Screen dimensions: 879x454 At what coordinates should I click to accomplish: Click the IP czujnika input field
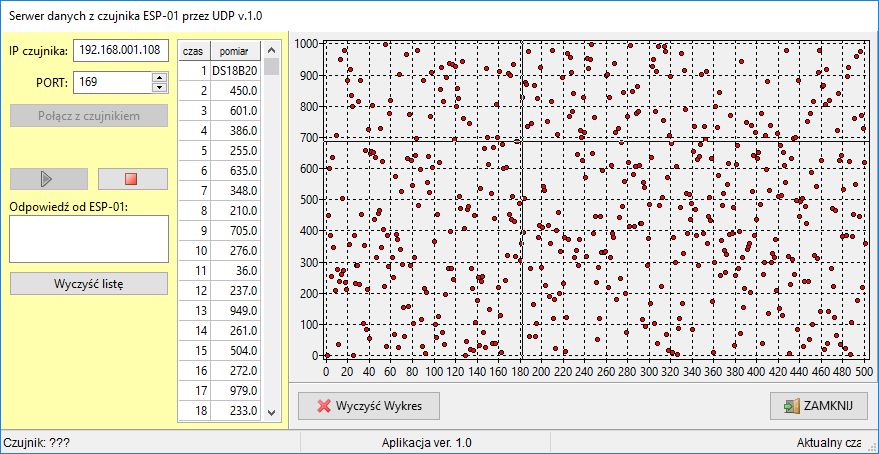[121, 50]
